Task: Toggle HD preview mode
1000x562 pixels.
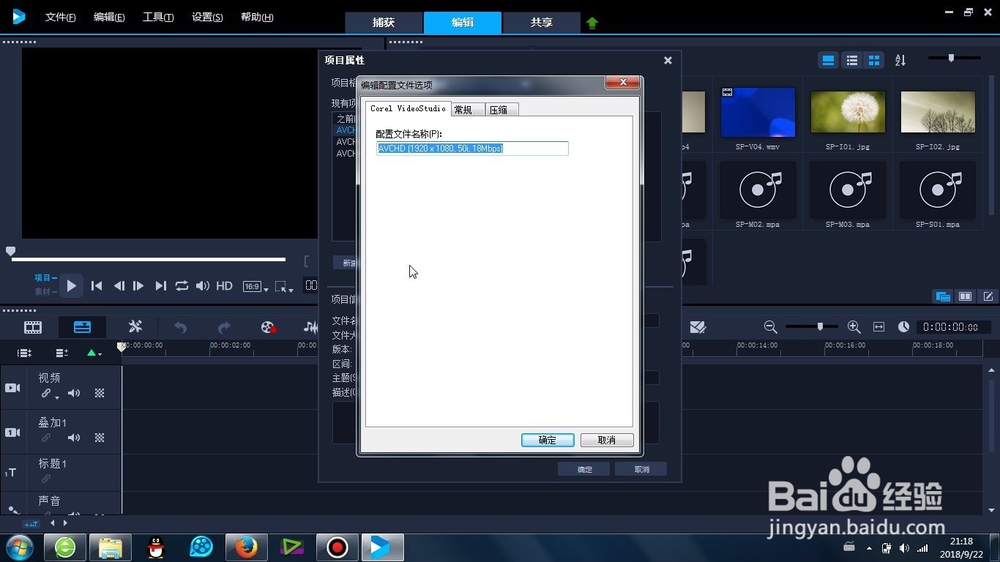Action: [x=224, y=286]
